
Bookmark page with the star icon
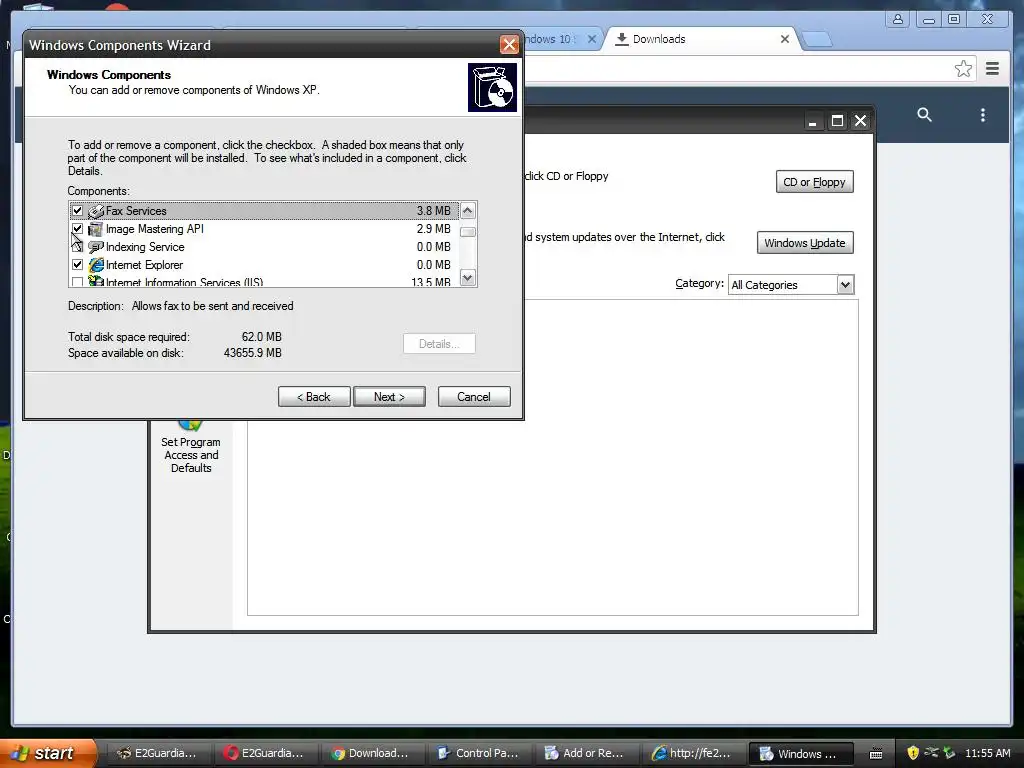click(963, 69)
